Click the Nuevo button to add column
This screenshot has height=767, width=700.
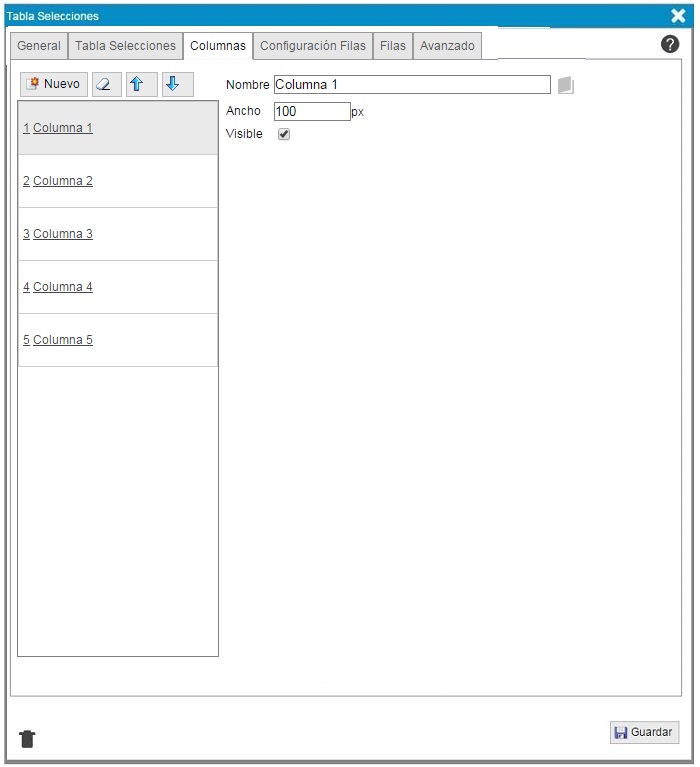pyautogui.click(x=54, y=84)
